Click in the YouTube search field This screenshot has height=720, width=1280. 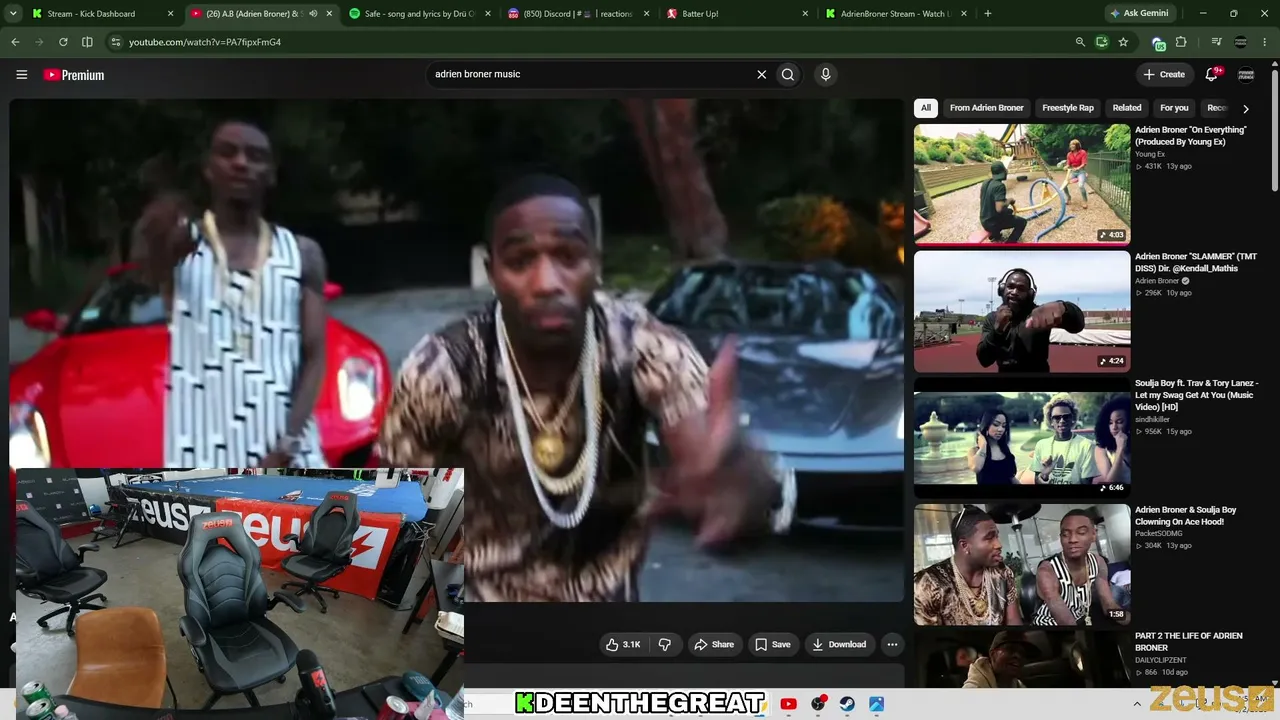590,74
